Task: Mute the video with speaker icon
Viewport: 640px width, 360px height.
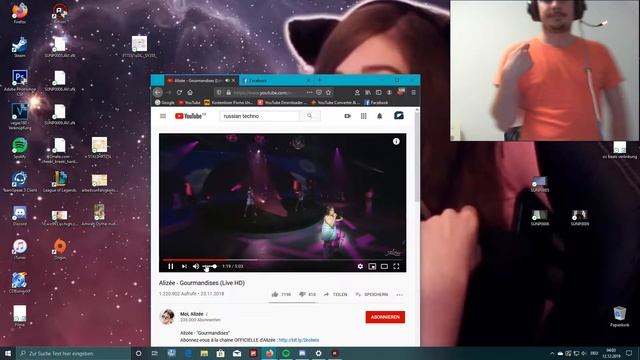Action: pos(196,267)
